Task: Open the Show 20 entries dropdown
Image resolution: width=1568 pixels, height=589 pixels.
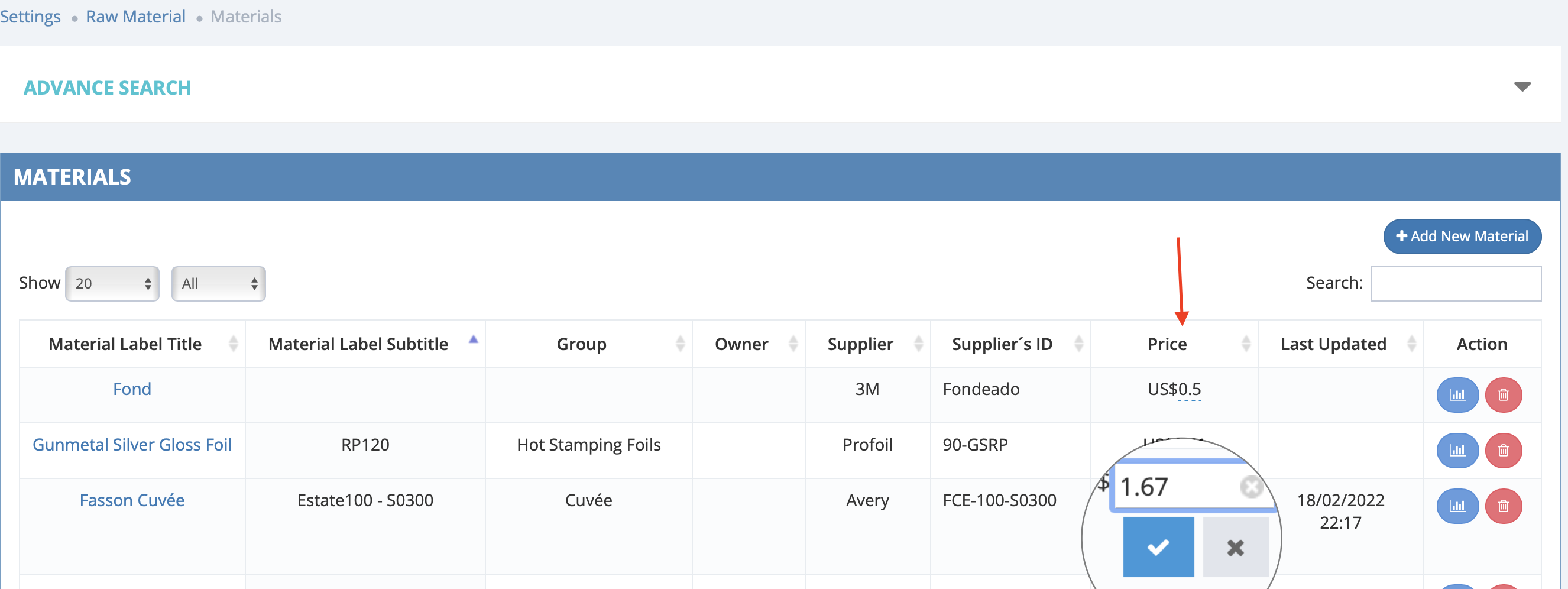Action: [x=112, y=283]
